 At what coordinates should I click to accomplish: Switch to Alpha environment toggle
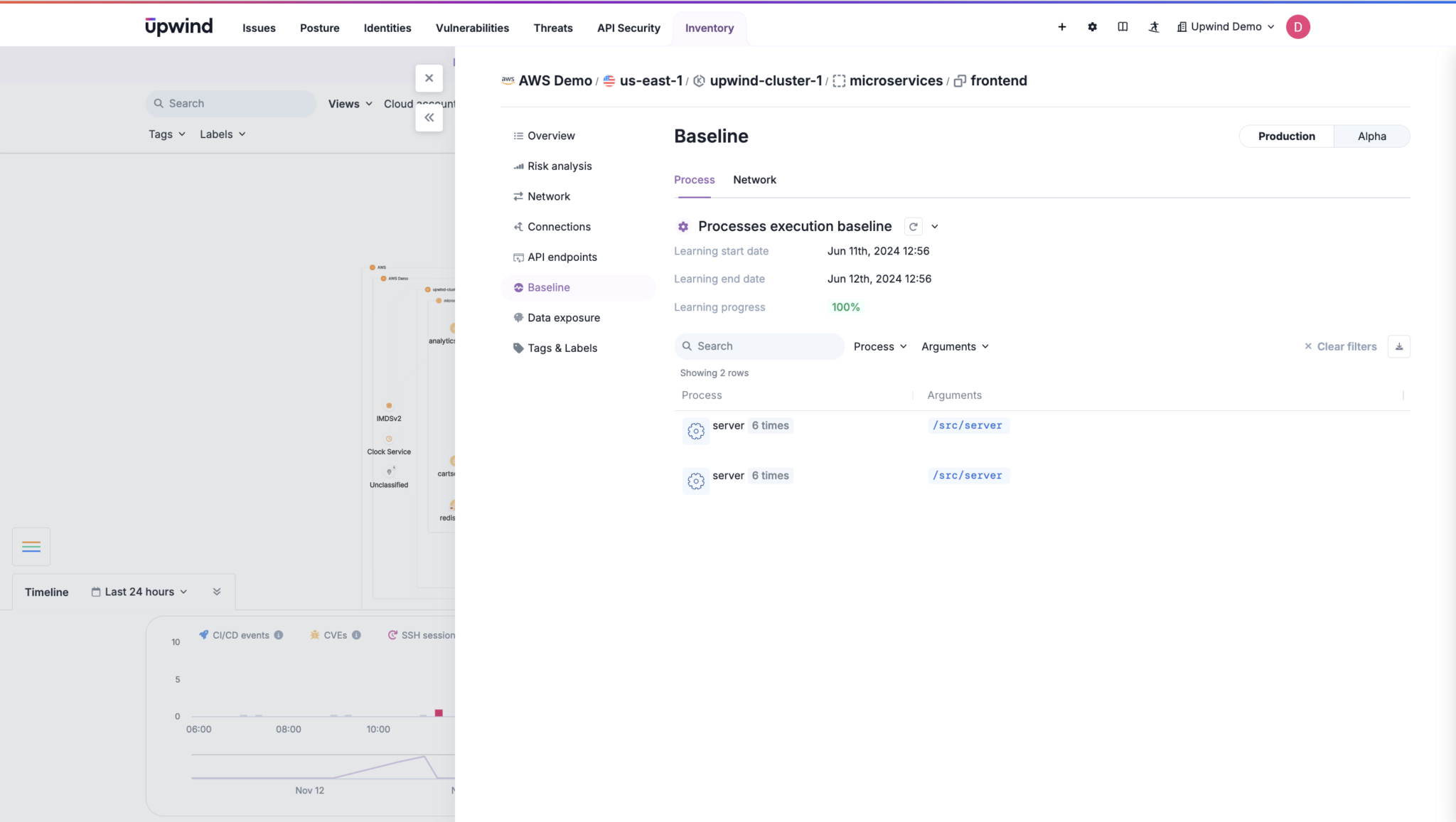[x=1371, y=137]
